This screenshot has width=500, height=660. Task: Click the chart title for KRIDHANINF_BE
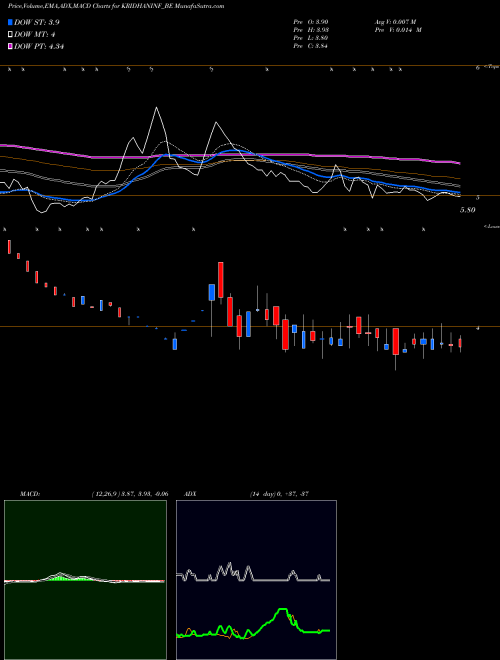click(116, 6)
